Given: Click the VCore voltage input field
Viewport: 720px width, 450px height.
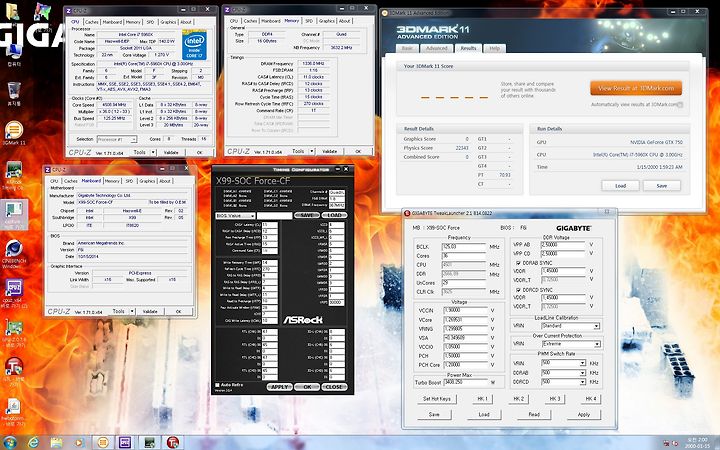Looking at the screenshot, I should tap(465, 319).
